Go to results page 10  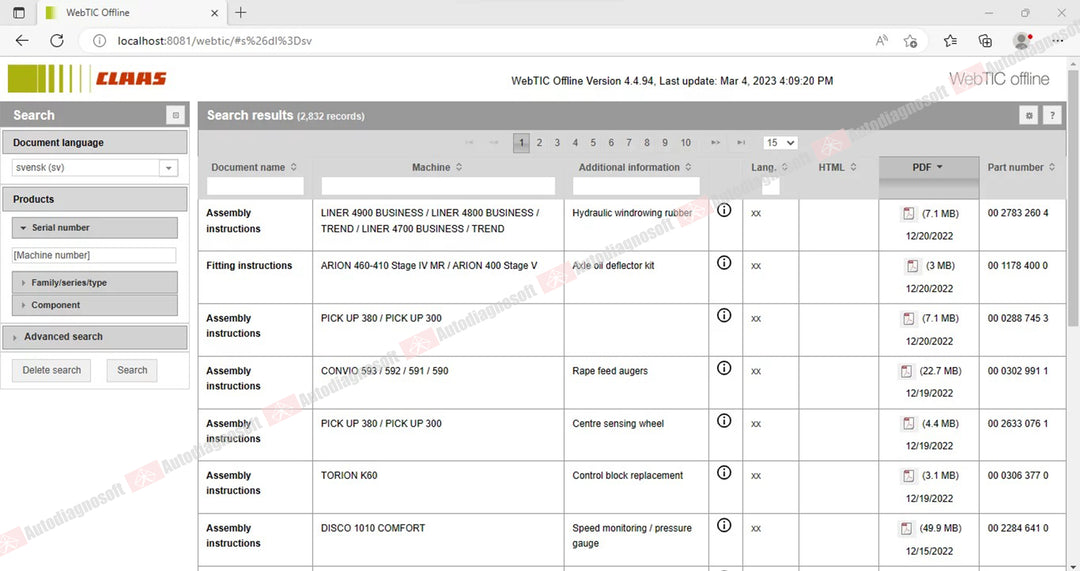(685, 143)
